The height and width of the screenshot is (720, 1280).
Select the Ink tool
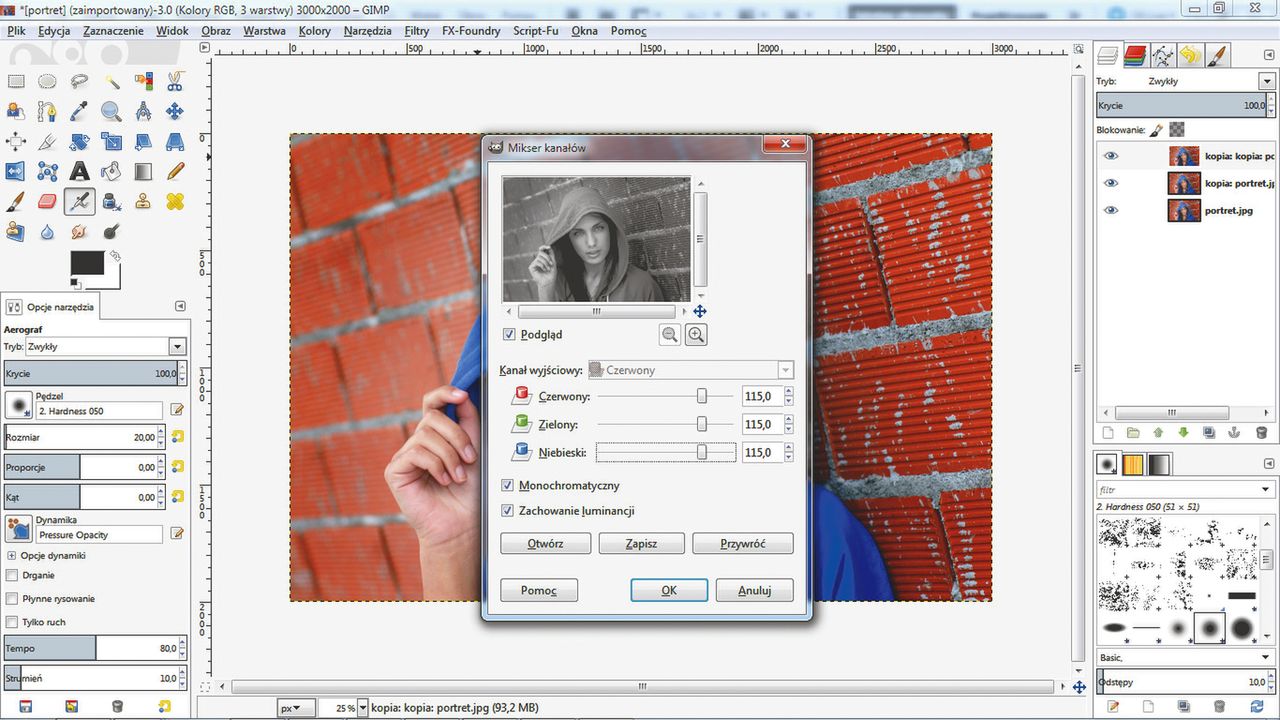(111, 202)
